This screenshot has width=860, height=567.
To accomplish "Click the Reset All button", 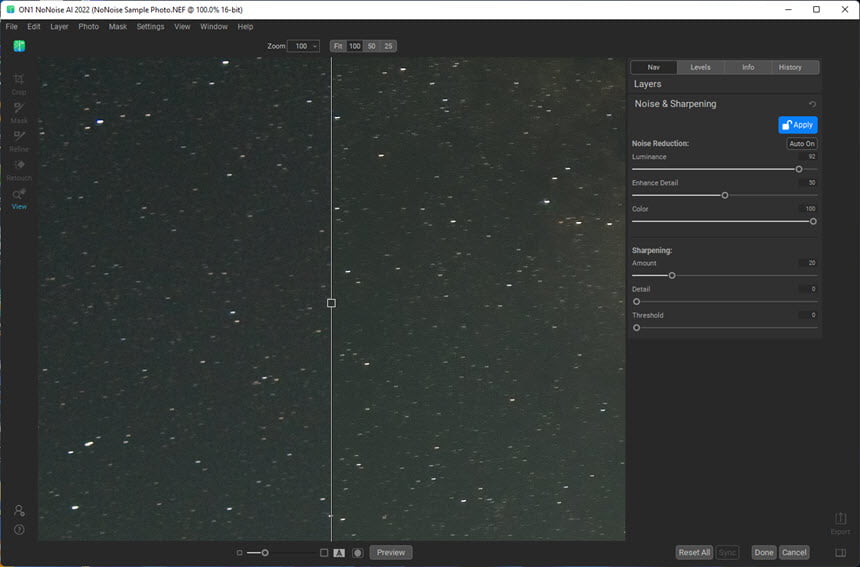I will (694, 552).
